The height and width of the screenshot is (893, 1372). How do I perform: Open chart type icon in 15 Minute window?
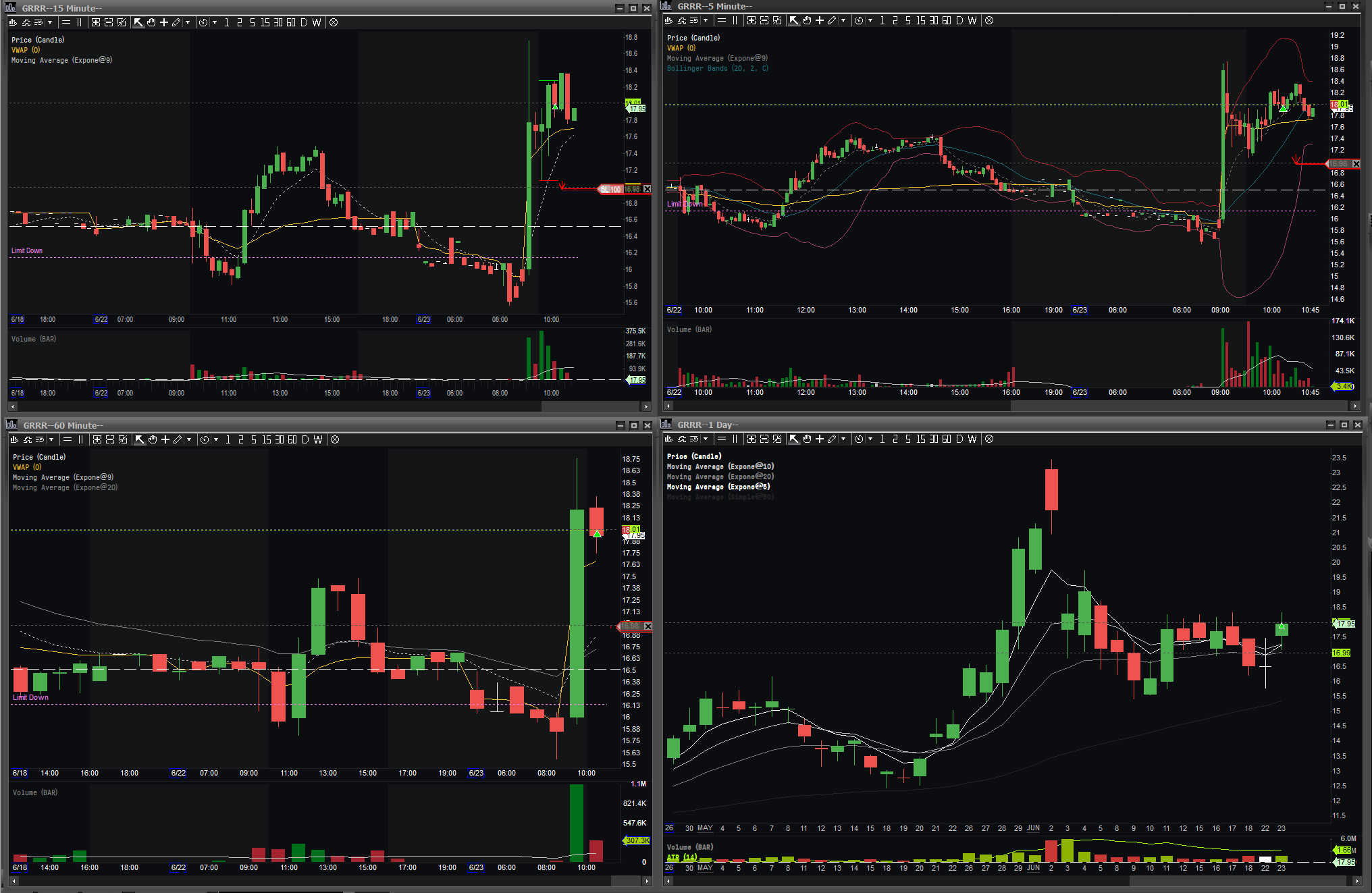(x=14, y=22)
